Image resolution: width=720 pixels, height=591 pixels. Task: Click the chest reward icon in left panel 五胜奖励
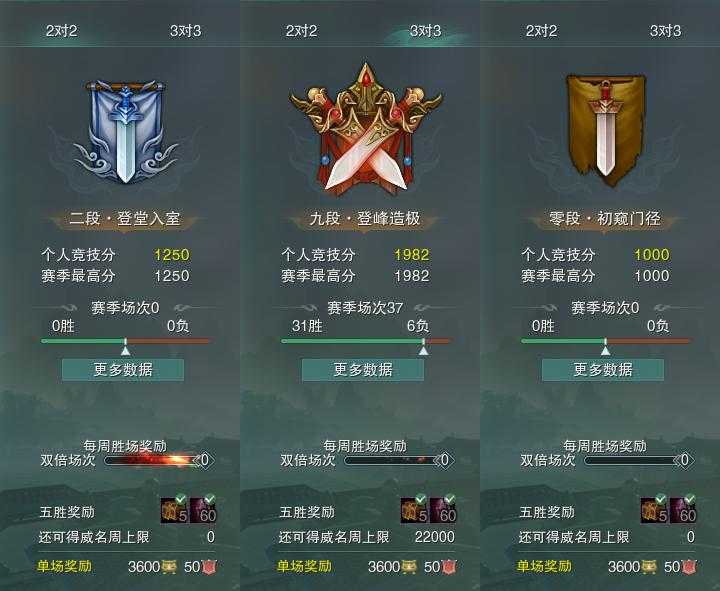[x=174, y=510]
